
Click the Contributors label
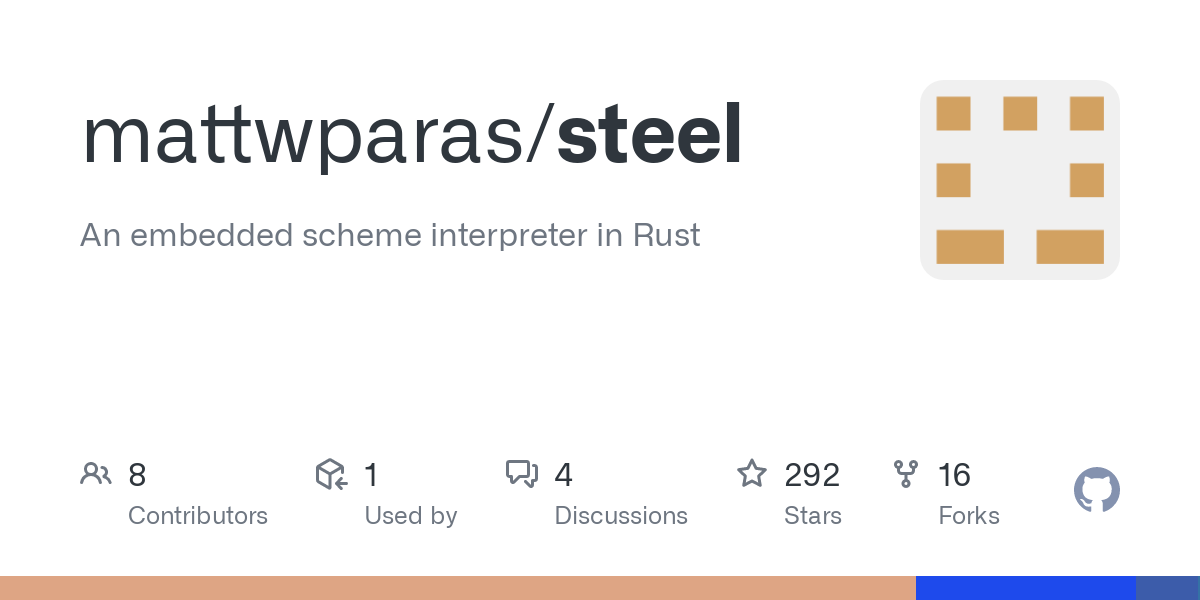[x=198, y=516]
